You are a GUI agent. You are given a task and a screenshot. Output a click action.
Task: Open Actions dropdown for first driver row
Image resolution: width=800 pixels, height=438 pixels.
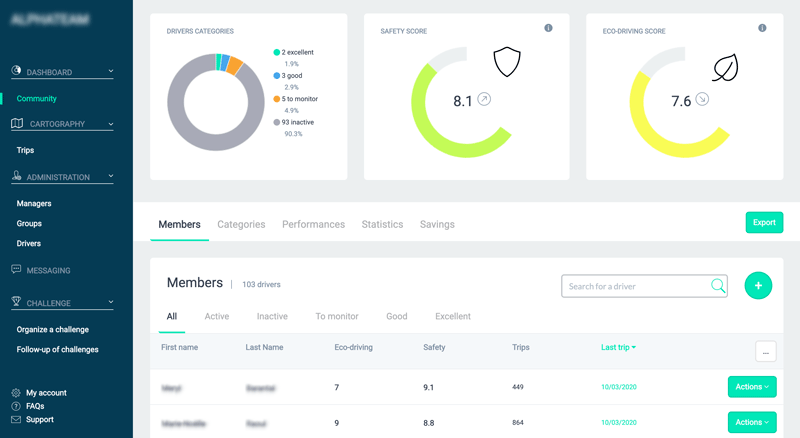(752, 387)
